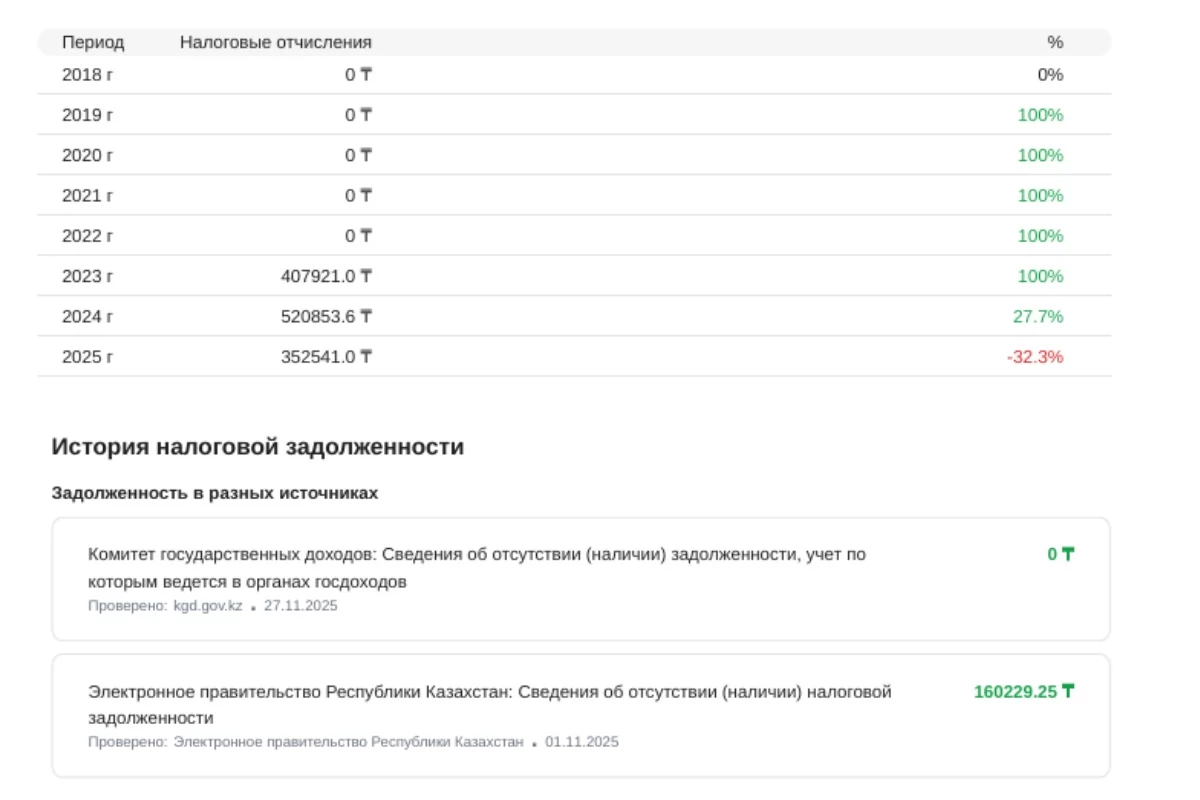This screenshot has height=800, width=1200.
Task: Select the 2023 г period label
Action: click(x=88, y=276)
